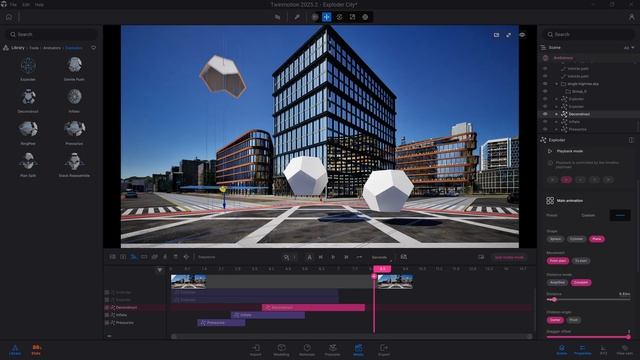Activate the Rotate gizmo tool
640x360 pixels.
pos(339,17)
